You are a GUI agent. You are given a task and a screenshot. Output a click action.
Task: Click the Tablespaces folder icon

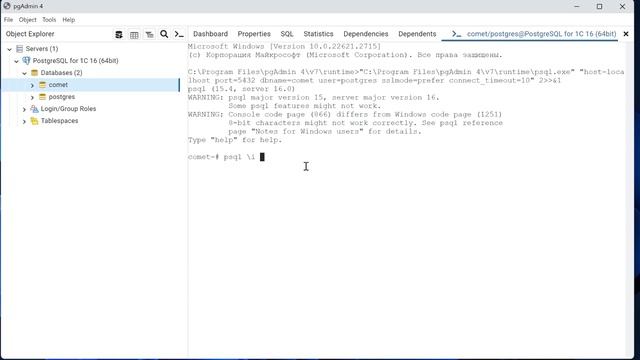click(34, 121)
